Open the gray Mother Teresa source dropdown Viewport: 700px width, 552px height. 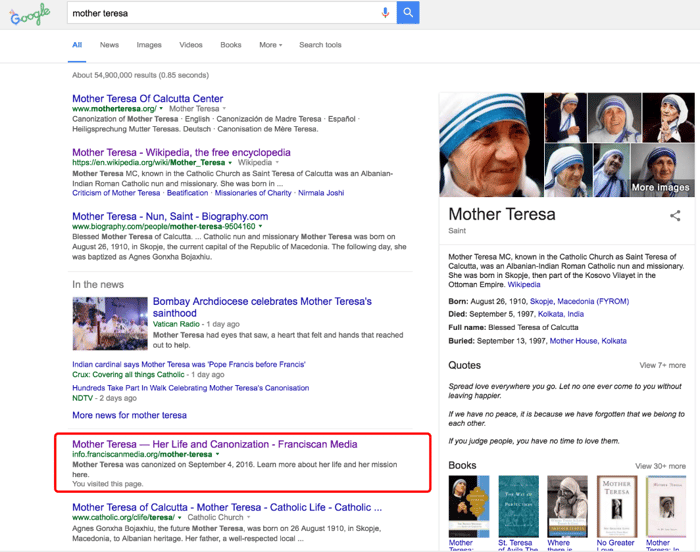tap(197, 109)
